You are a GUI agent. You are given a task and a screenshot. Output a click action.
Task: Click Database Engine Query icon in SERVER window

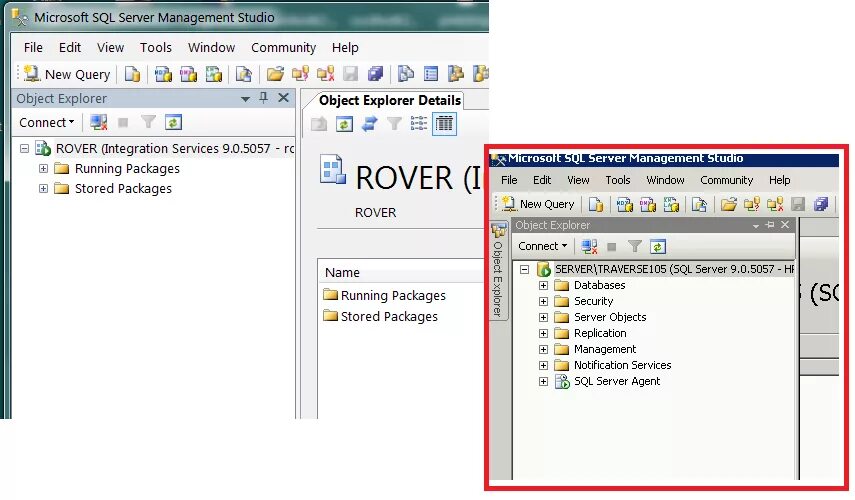point(596,204)
